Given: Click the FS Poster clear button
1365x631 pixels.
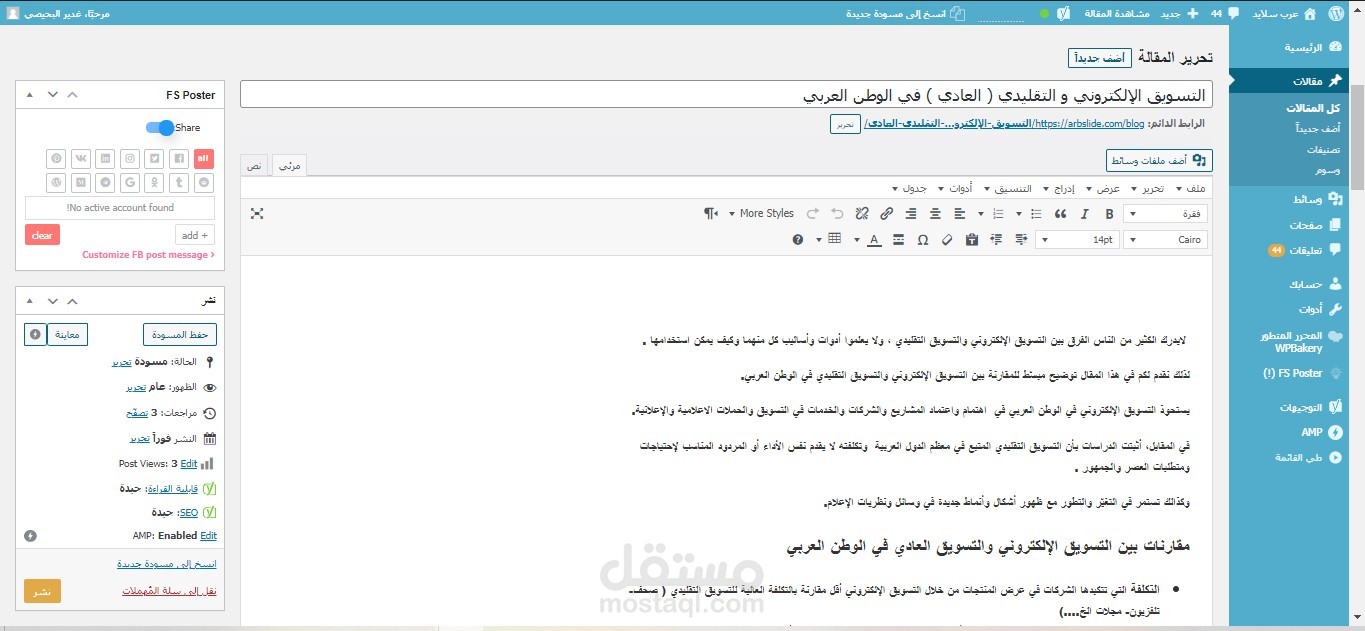Looking at the screenshot, I should [42, 235].
